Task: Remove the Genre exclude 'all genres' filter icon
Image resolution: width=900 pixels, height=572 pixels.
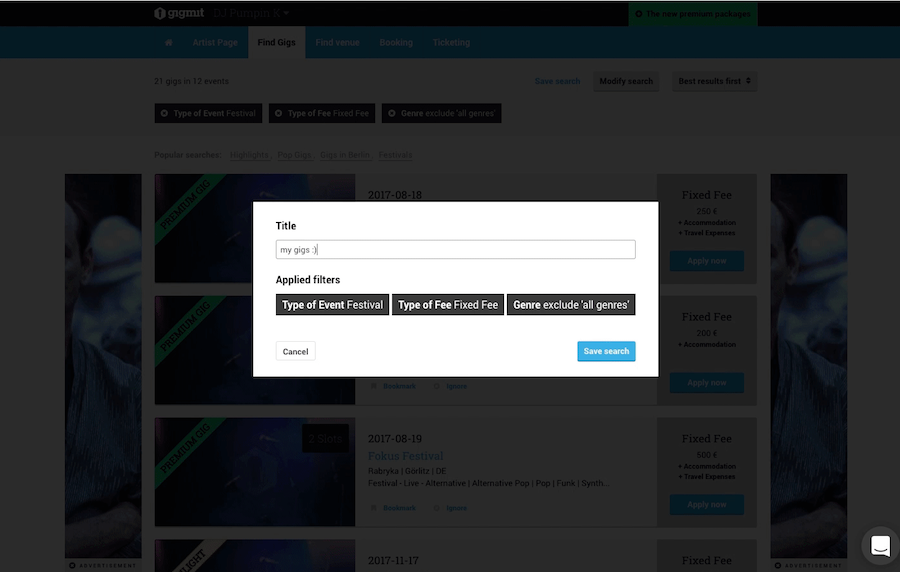Action: (x=391, y=113)
